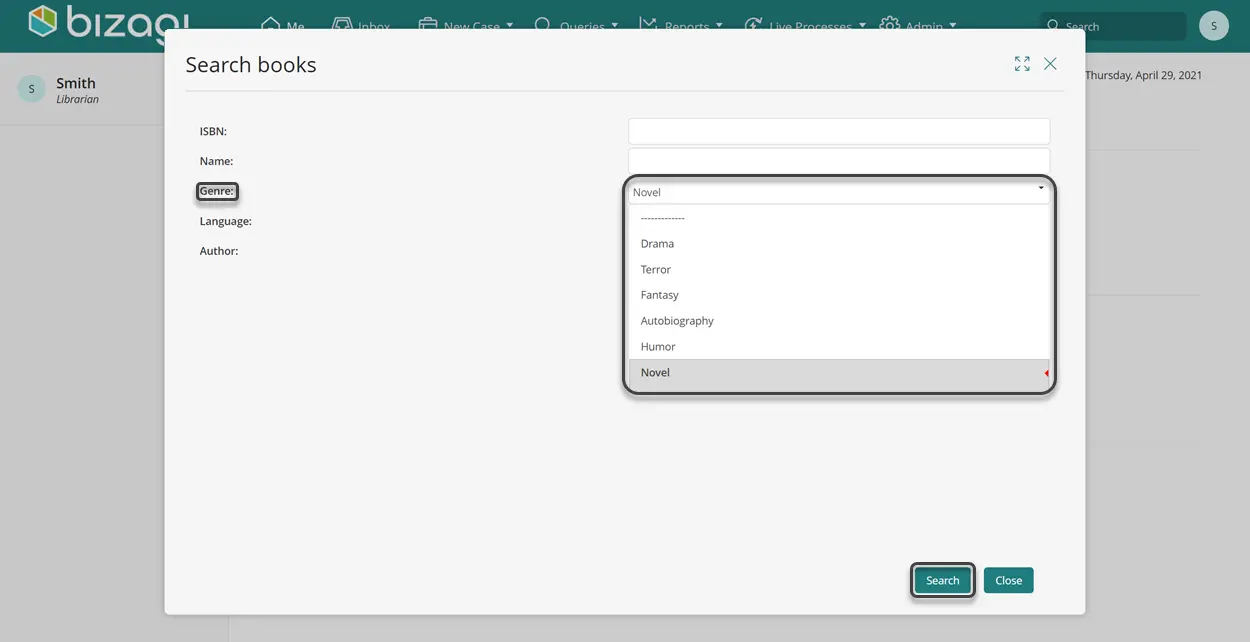The height and width of the screenshot is (642, 1250).
Task: Click the user avatar S in header
Action: pos(1213,26)
